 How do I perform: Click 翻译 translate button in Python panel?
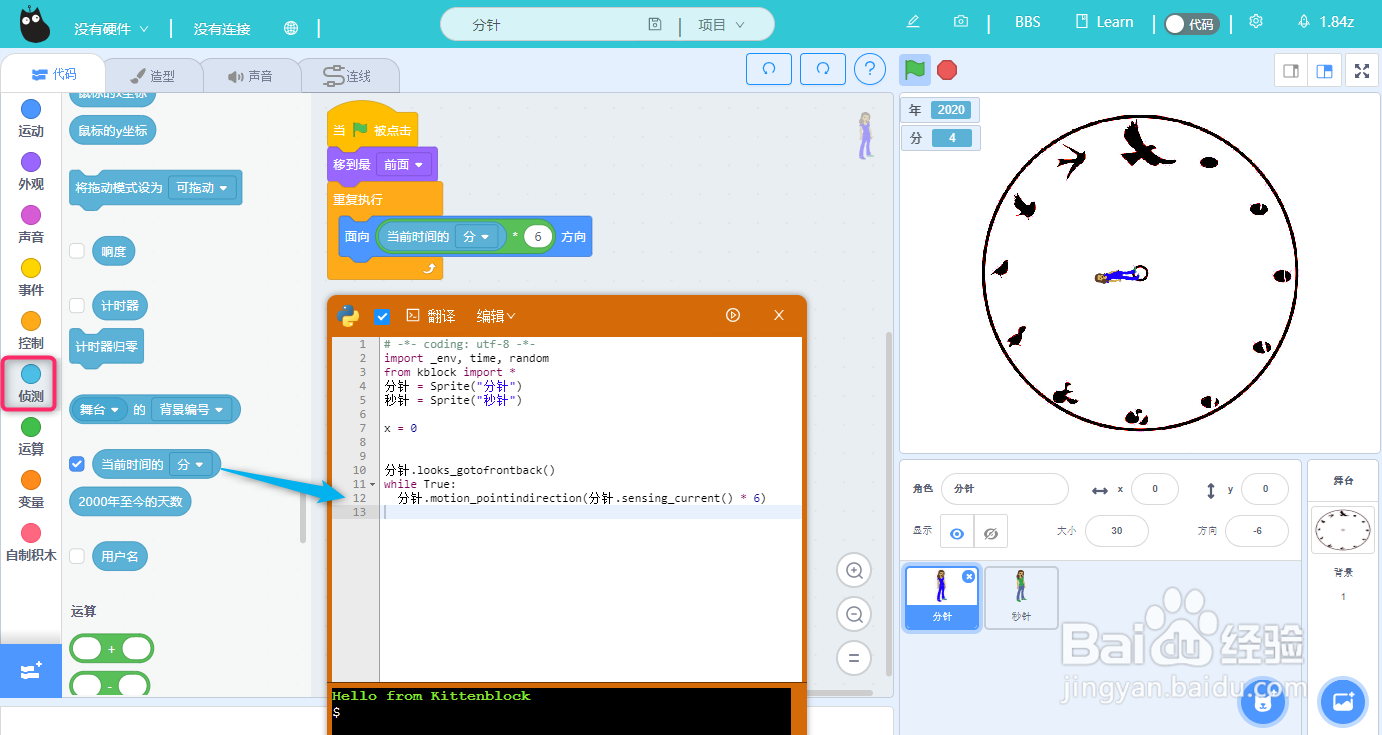coord(430,316)
